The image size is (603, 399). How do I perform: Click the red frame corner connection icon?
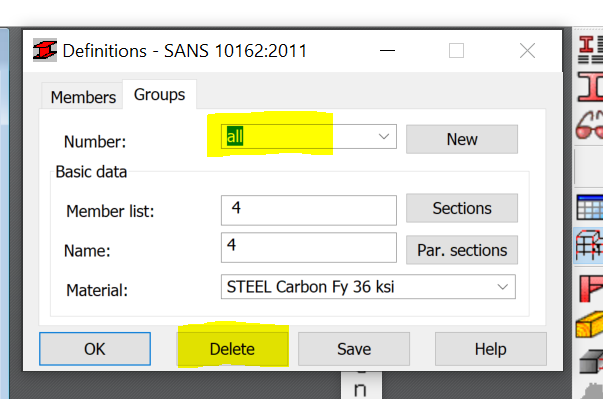(x=591, y=289)
